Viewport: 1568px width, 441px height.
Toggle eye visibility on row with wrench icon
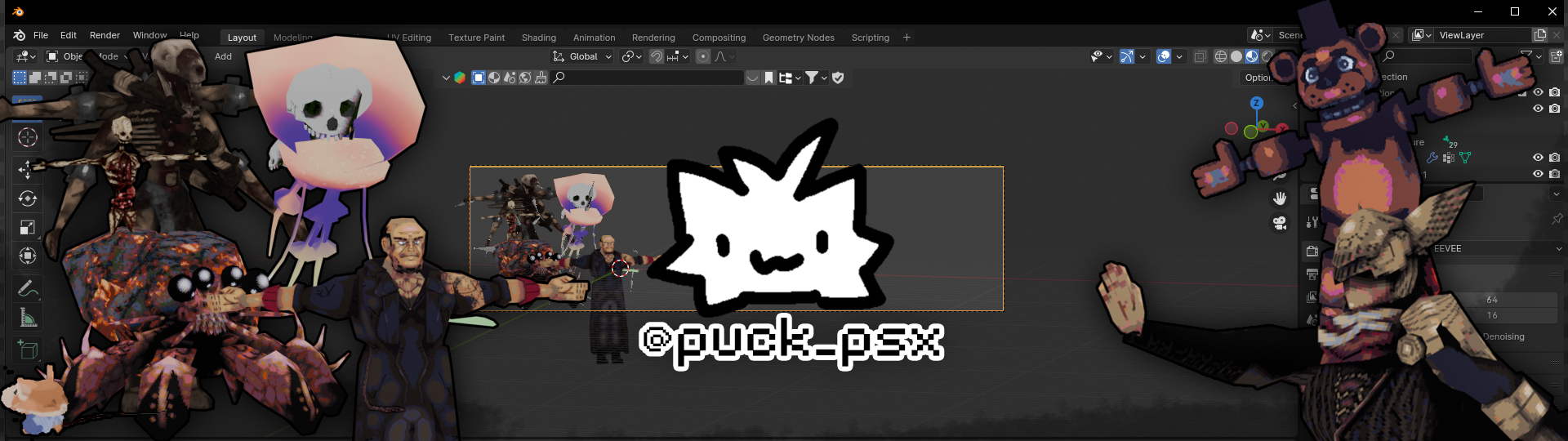tap(1538, 158)
